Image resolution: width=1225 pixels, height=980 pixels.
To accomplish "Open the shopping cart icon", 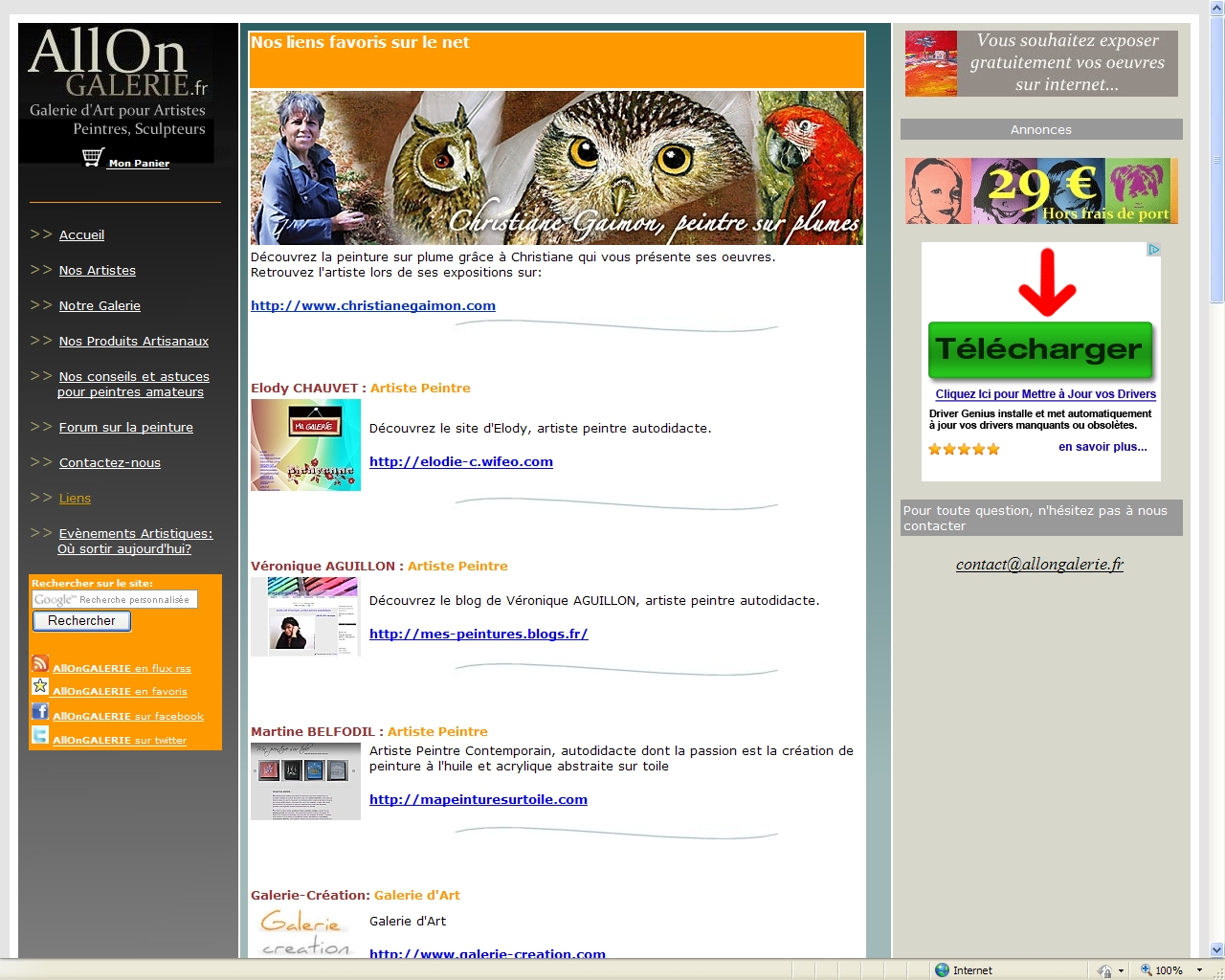I will click(93, 158).
